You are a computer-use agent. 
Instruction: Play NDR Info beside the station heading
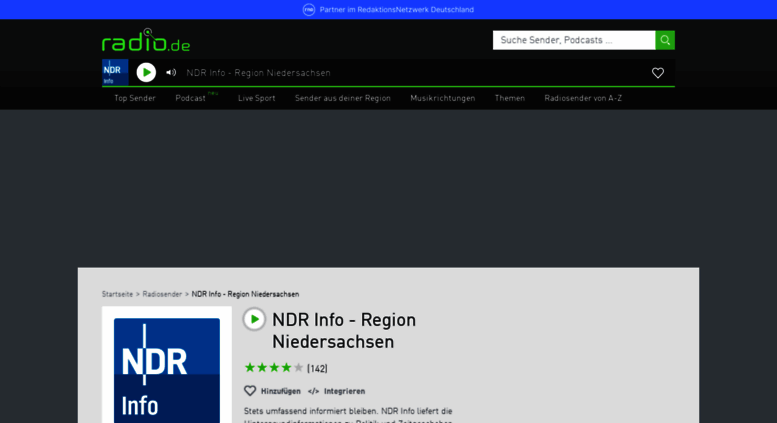254,319
